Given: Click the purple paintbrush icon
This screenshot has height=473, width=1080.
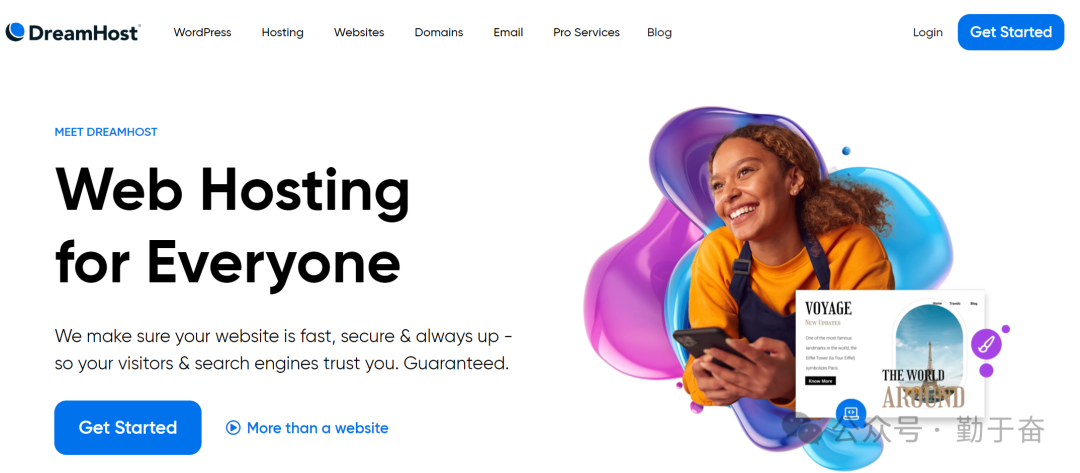Looking at the screenshot, I should (986, 344).
